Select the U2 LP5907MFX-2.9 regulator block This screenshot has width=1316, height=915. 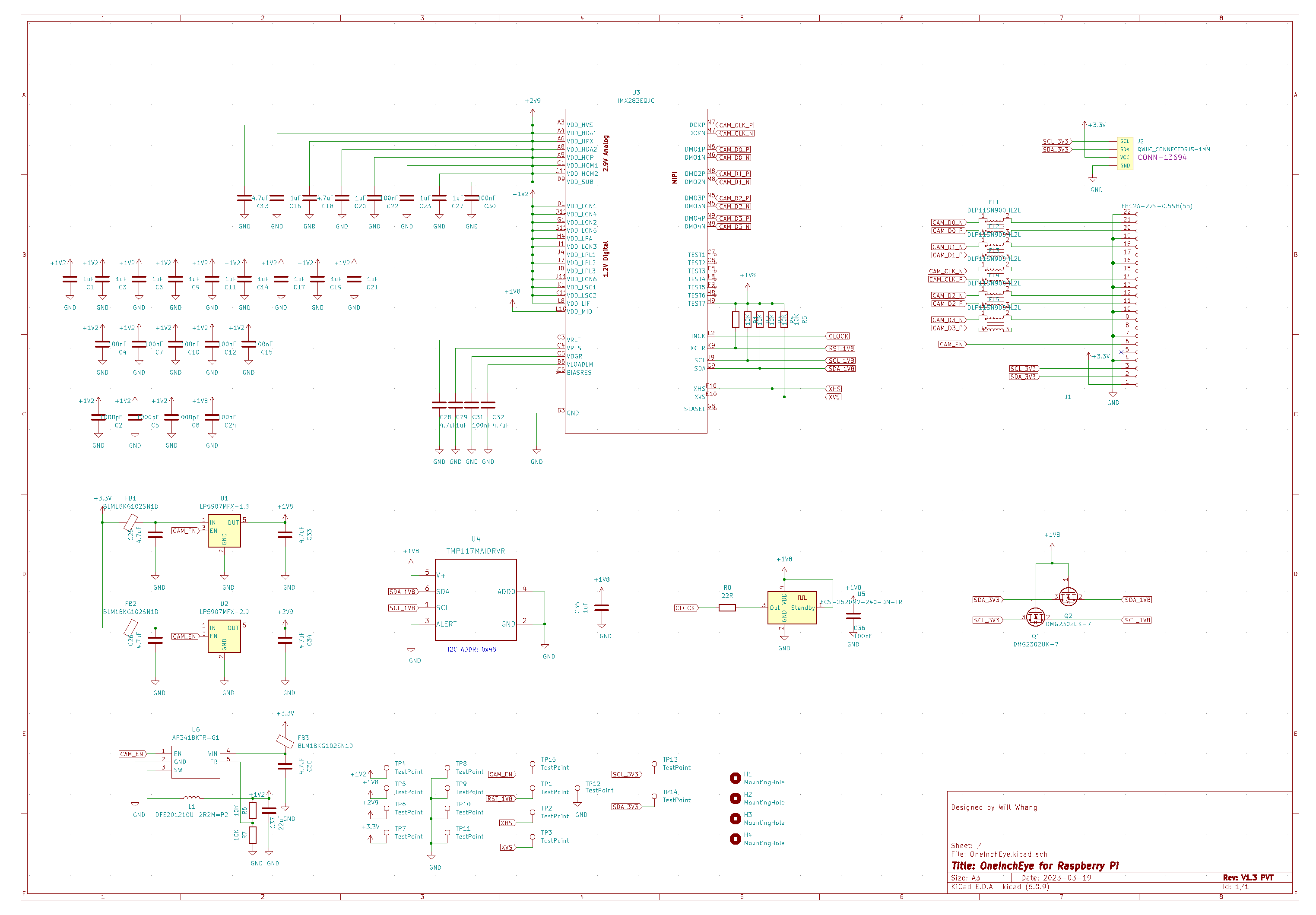pos(224,636)
